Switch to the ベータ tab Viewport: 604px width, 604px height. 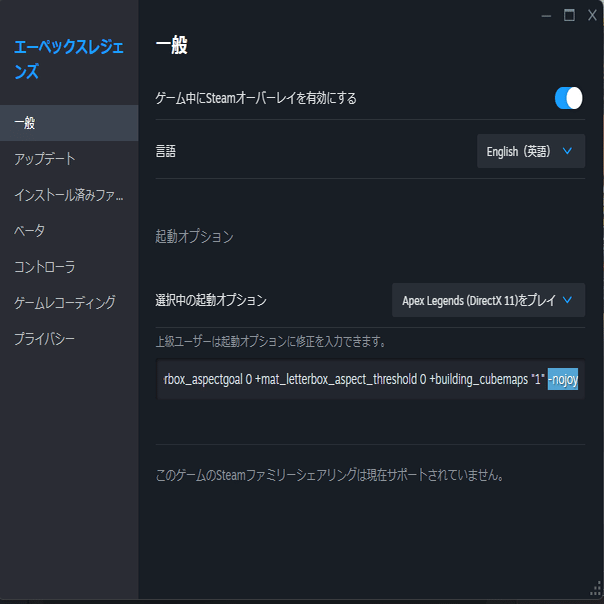pos(69,231)
